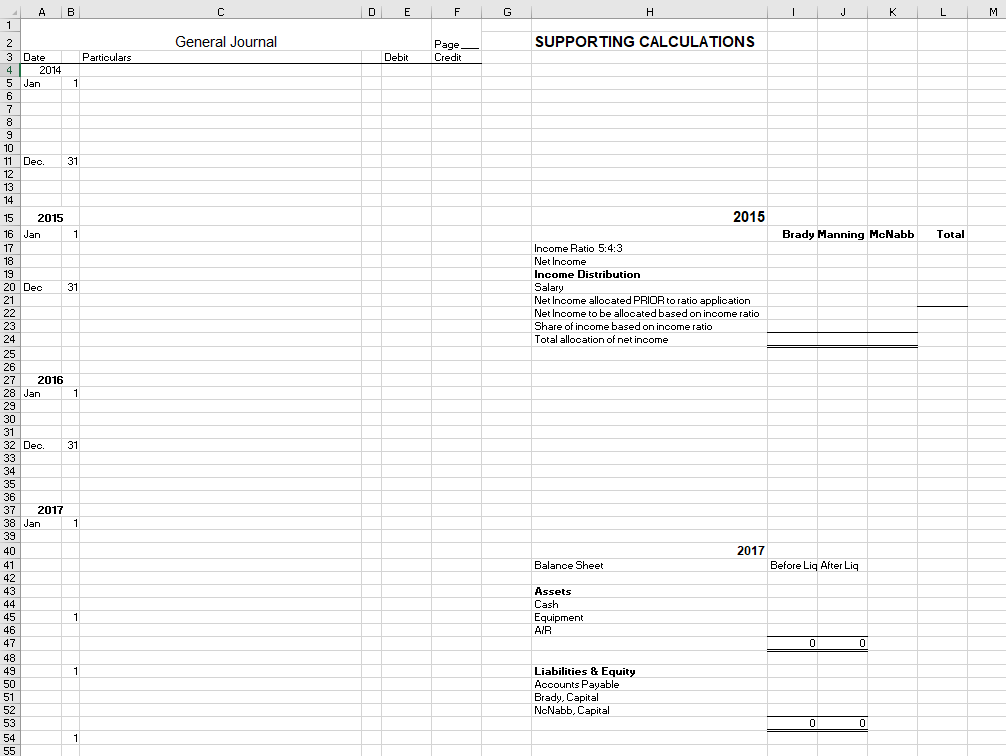Select the Debit header cell
Screen dimensions: 1006x756
(406, 57)
